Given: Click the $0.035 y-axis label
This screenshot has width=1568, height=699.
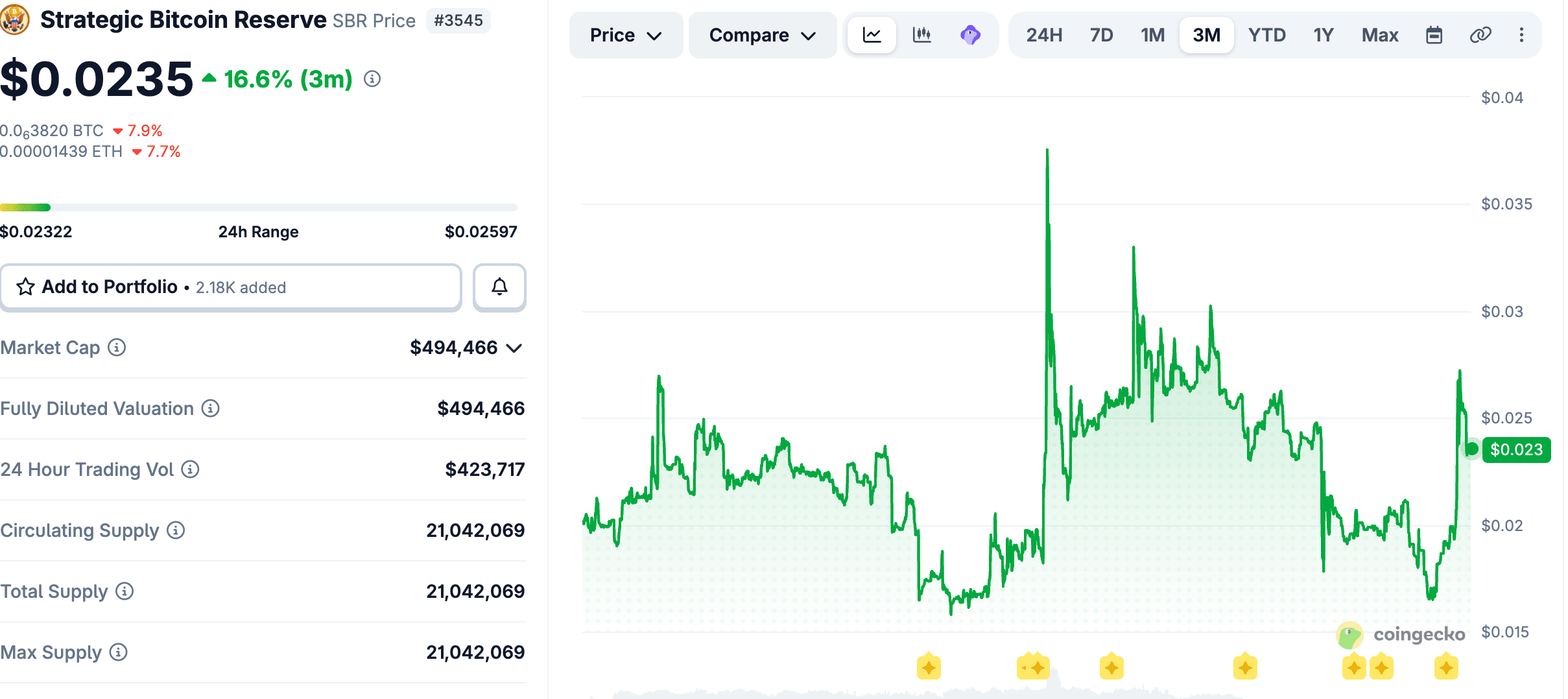Looking at the screenshot, I should (x=1506, y=204).
